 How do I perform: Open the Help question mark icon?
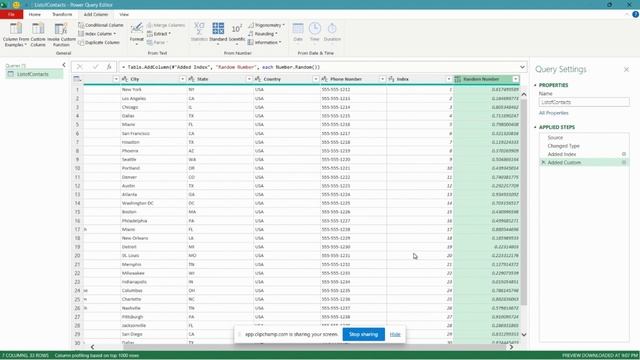[x=635, y=14]
